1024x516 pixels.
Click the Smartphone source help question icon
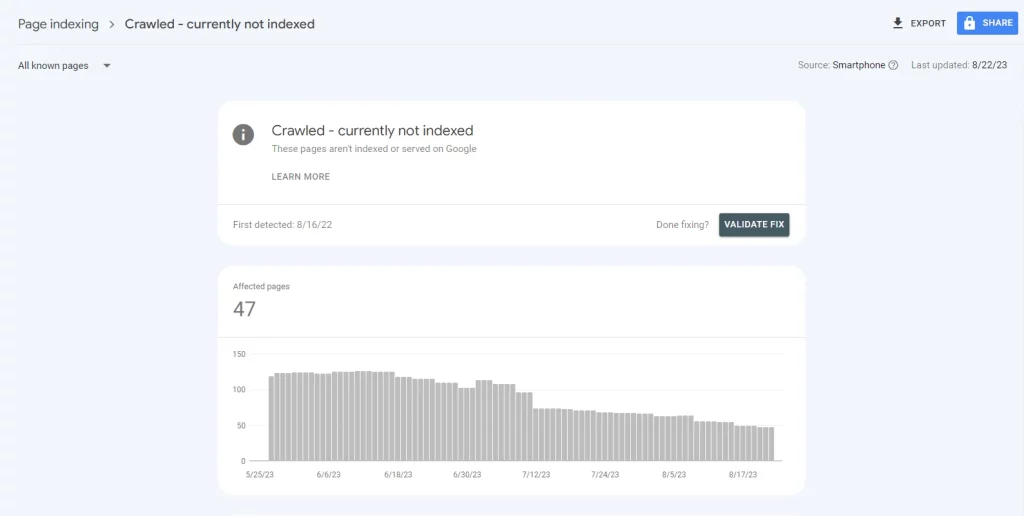[893, 65]
